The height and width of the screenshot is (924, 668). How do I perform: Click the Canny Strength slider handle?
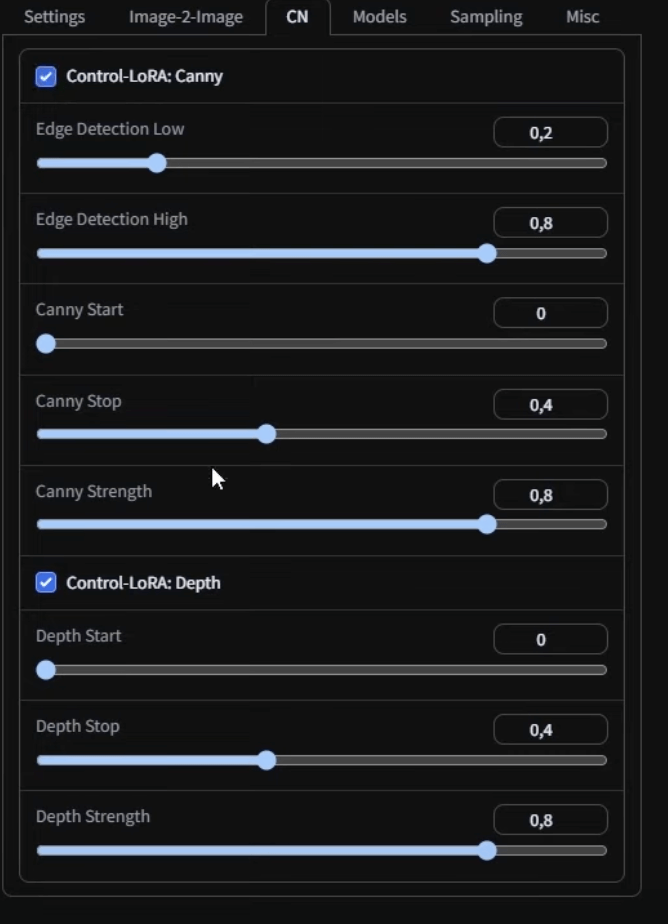487,524
